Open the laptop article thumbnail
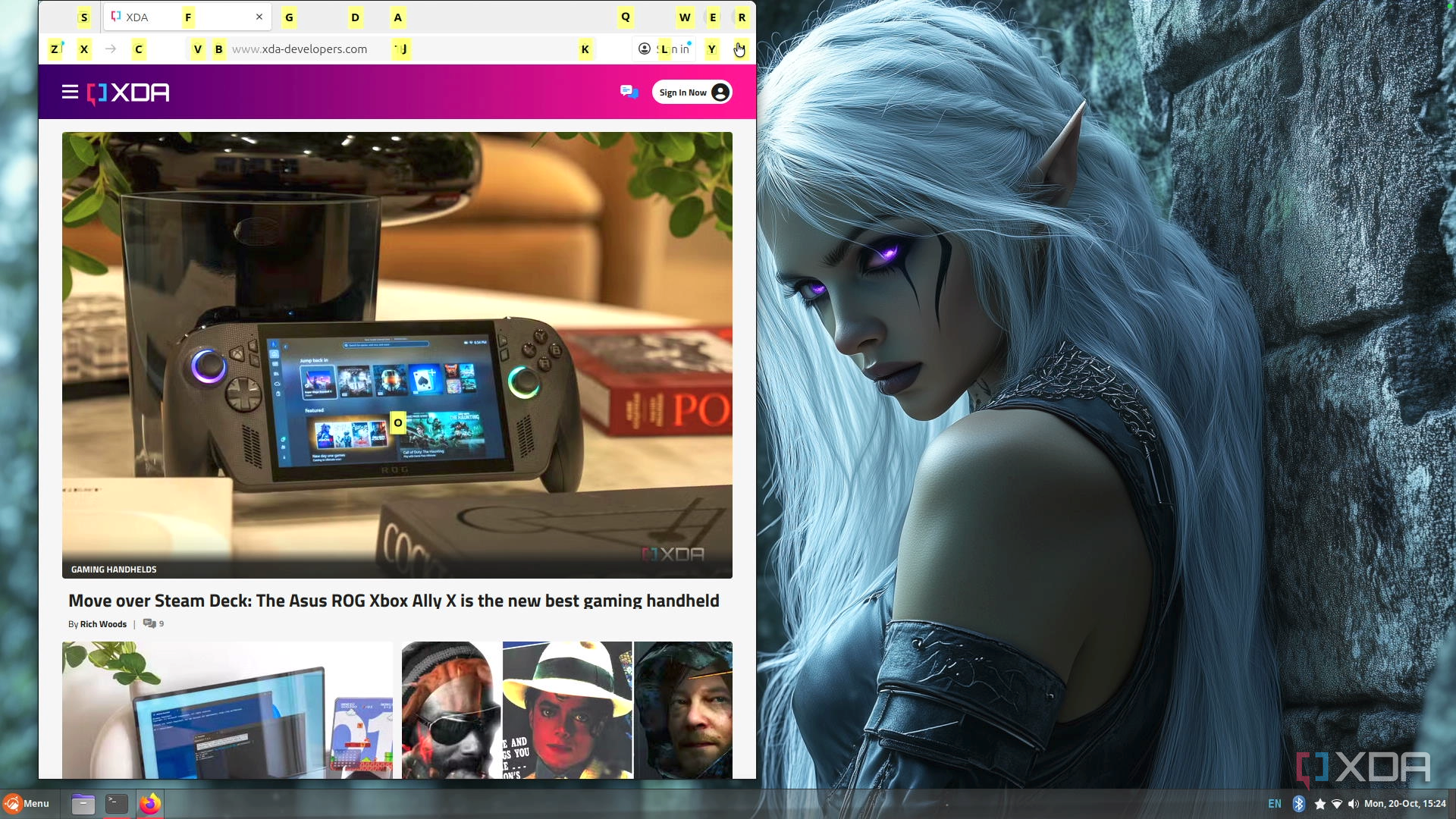The width and height of the screenshot is (1456, 819). pos(227,710)
